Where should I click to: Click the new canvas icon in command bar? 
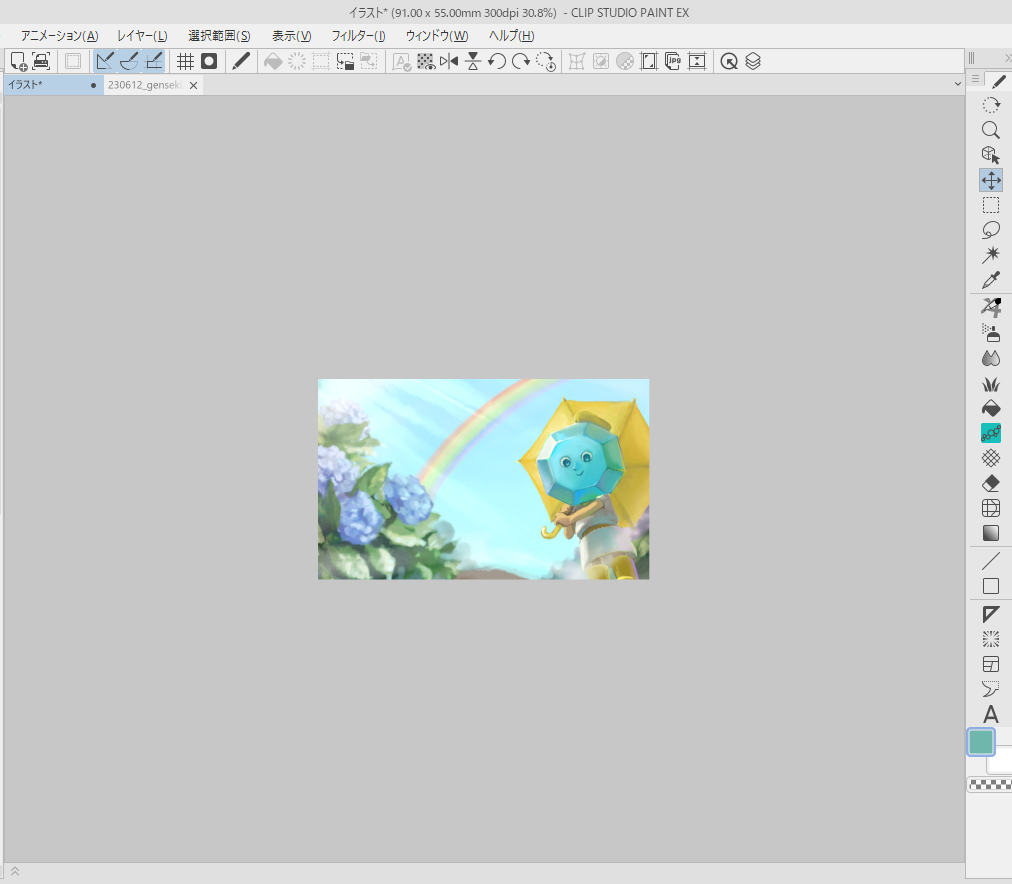click(18, 61)
